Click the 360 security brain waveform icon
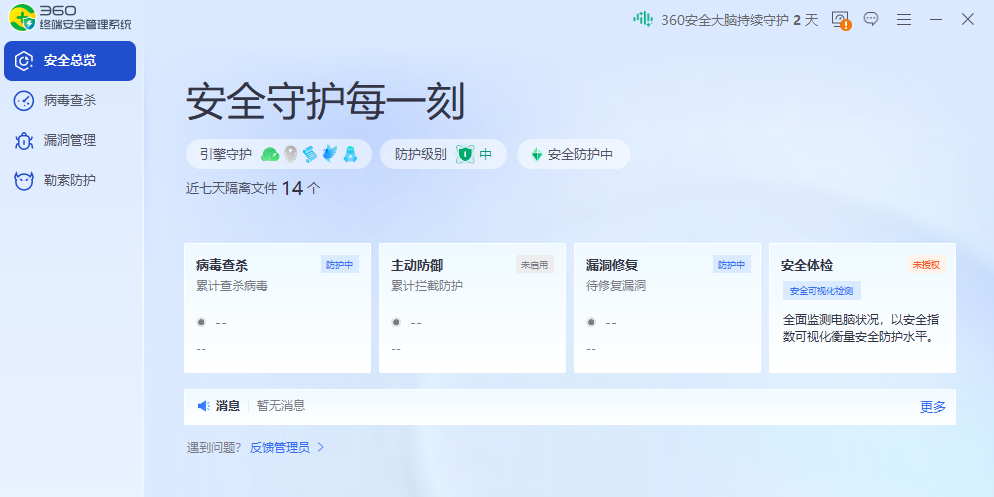 click(643, 19)
